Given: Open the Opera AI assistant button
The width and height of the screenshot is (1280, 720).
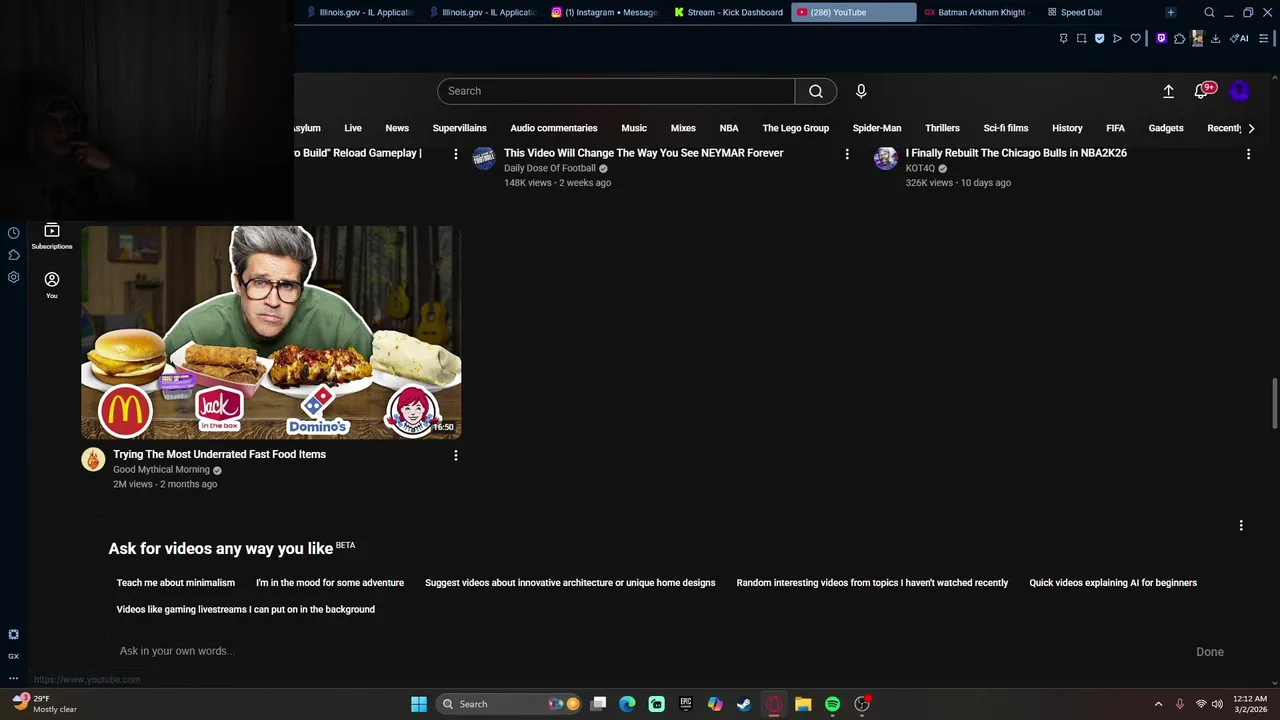Looking at the screenshot, I should (1239, 39).
